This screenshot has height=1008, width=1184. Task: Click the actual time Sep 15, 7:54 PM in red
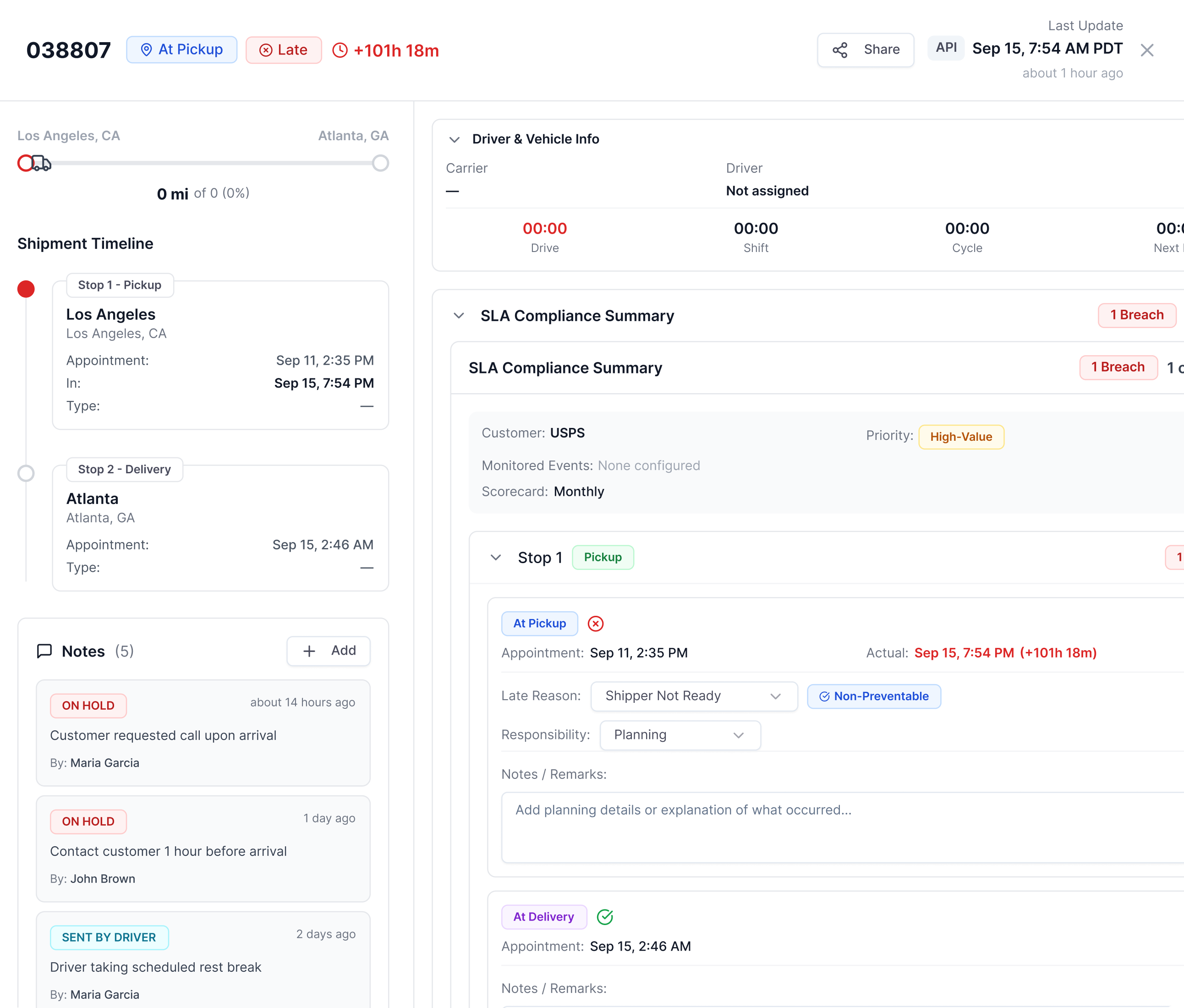click(x=964, y=652)
